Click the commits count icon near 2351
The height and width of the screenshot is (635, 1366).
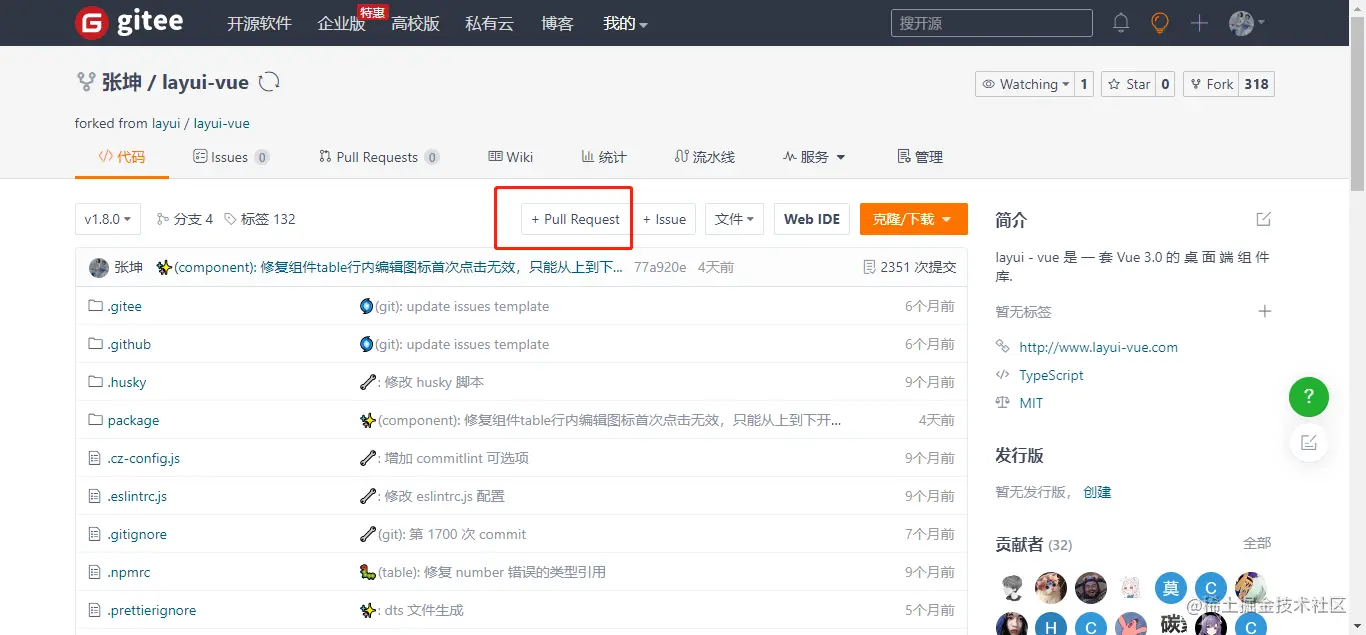pos(869,267)
